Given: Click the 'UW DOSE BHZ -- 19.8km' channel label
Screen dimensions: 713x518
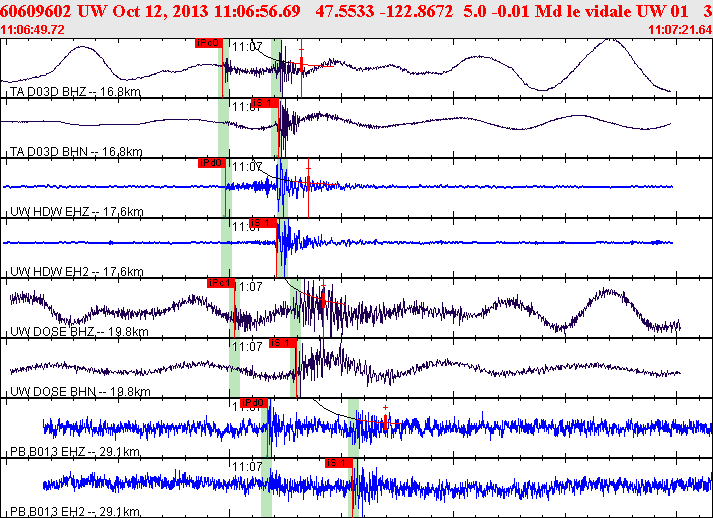Looking at the screenshot, I should (79, 332).
